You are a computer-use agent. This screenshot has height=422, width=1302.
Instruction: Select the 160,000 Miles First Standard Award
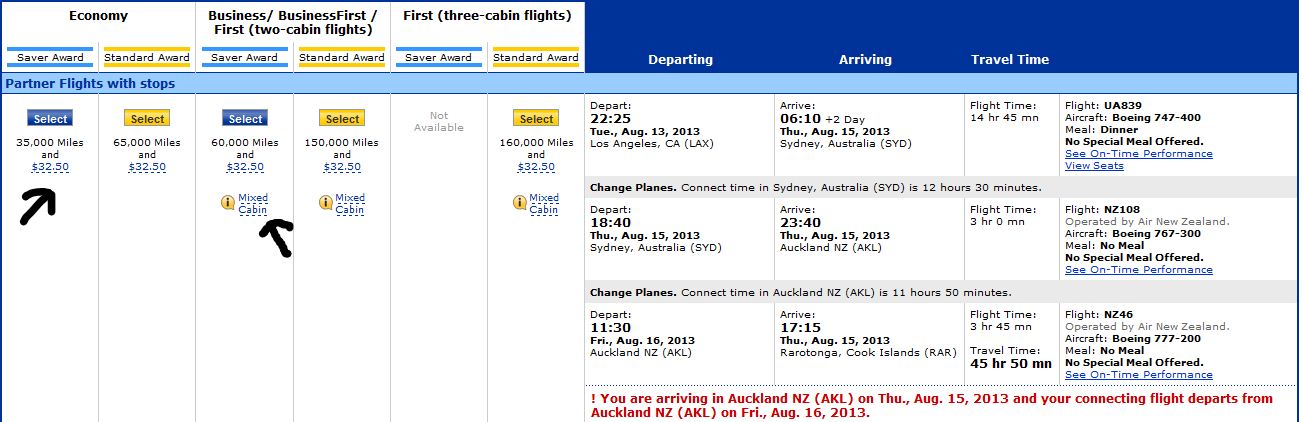(536, 119)
